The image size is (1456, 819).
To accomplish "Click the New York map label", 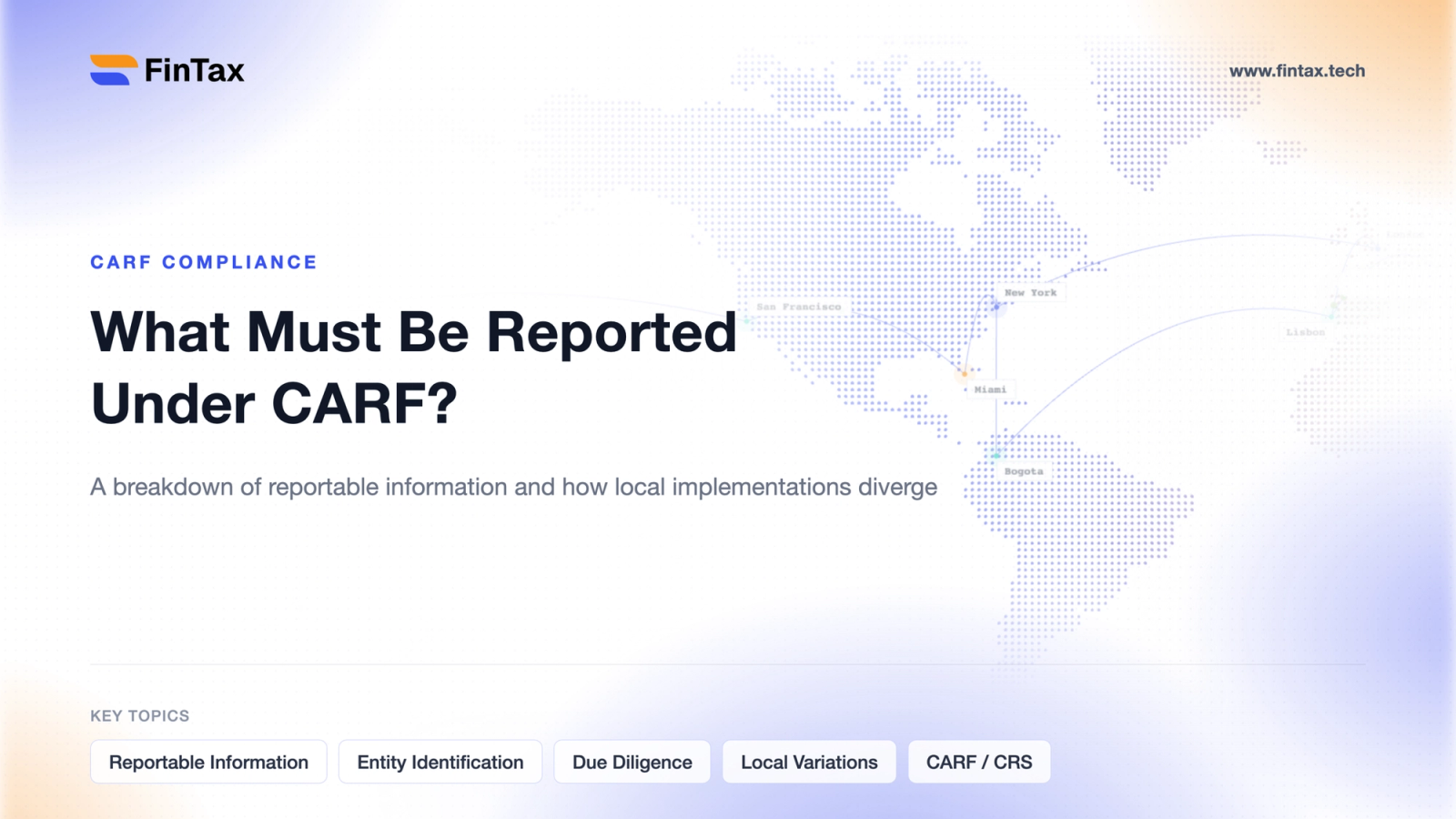I will 1031,293.
